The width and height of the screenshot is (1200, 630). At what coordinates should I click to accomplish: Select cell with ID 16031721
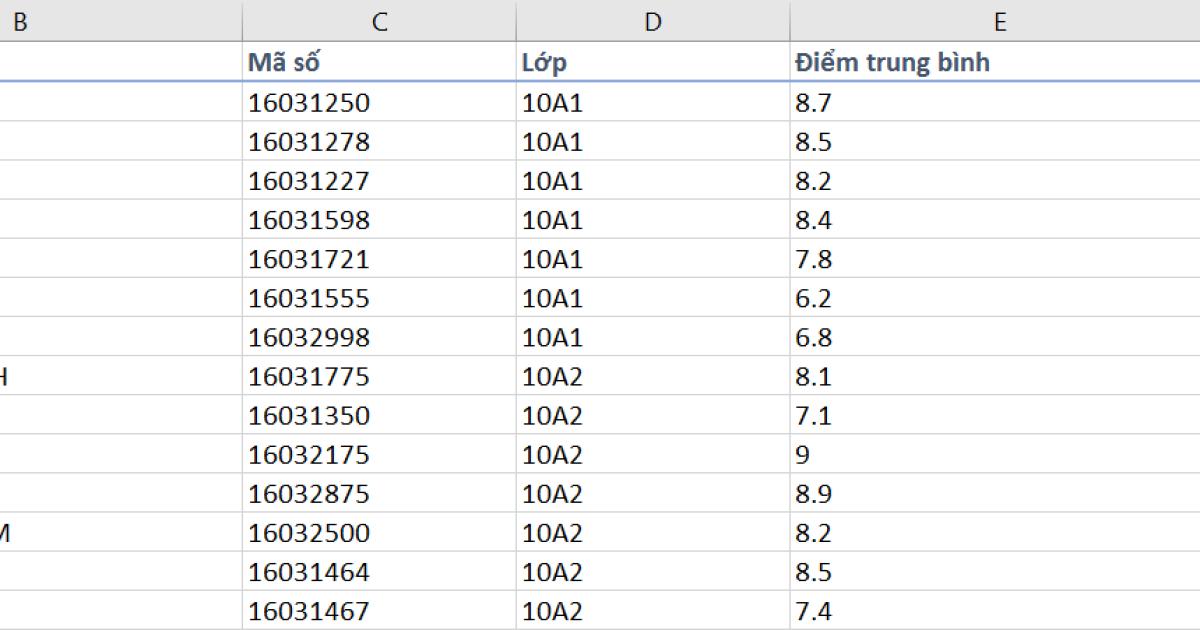379,258
